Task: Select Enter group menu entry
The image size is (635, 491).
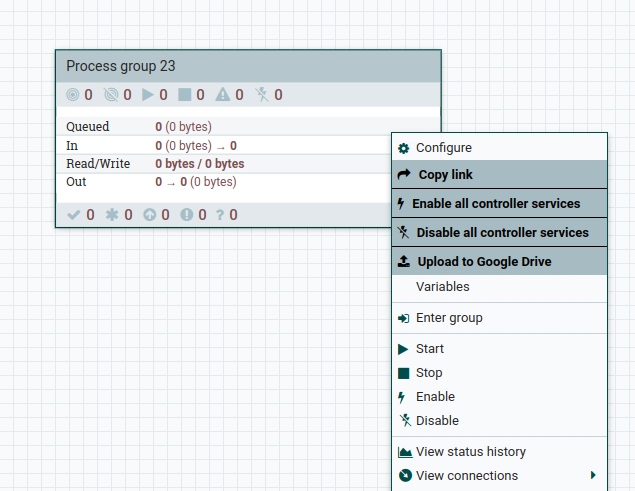Action: tap(448, 318)
